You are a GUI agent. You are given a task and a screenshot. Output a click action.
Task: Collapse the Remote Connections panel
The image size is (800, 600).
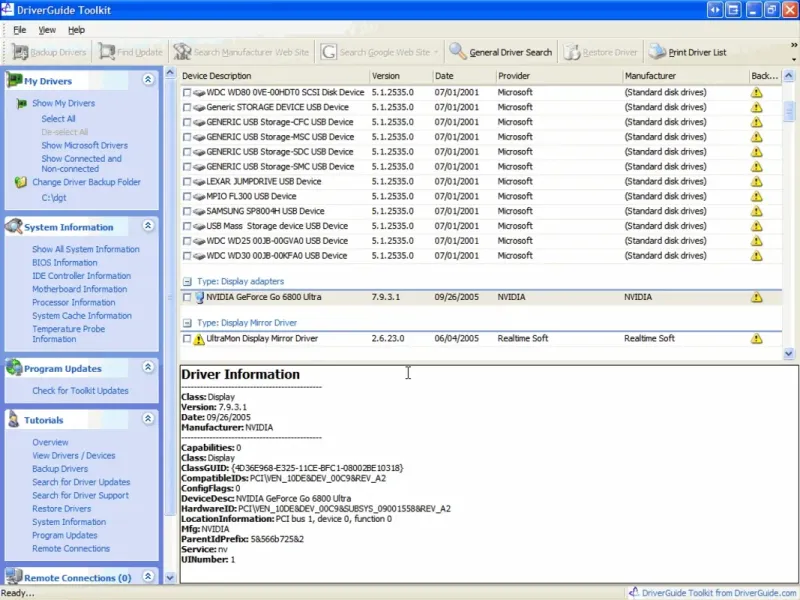coord(148,576)
